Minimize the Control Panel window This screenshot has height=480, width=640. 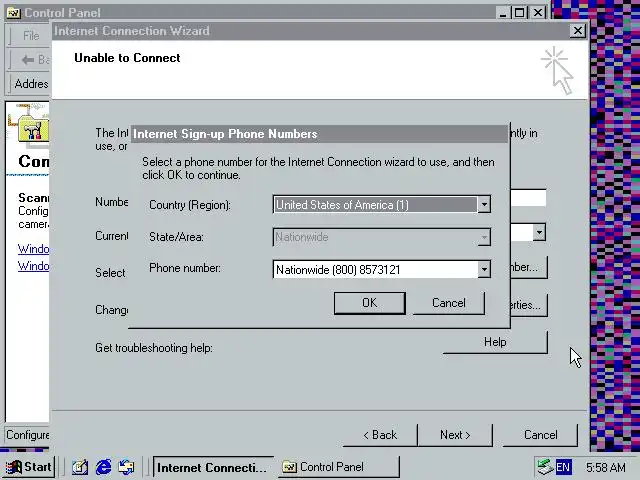point(503,13)
